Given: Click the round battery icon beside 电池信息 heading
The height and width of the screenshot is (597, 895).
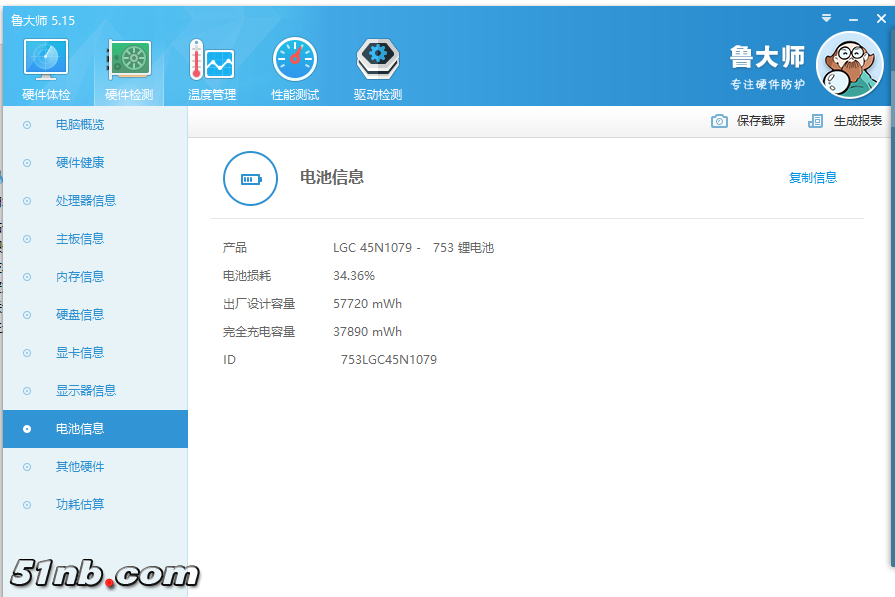Looking at the screenshot, I should point(250,178).
